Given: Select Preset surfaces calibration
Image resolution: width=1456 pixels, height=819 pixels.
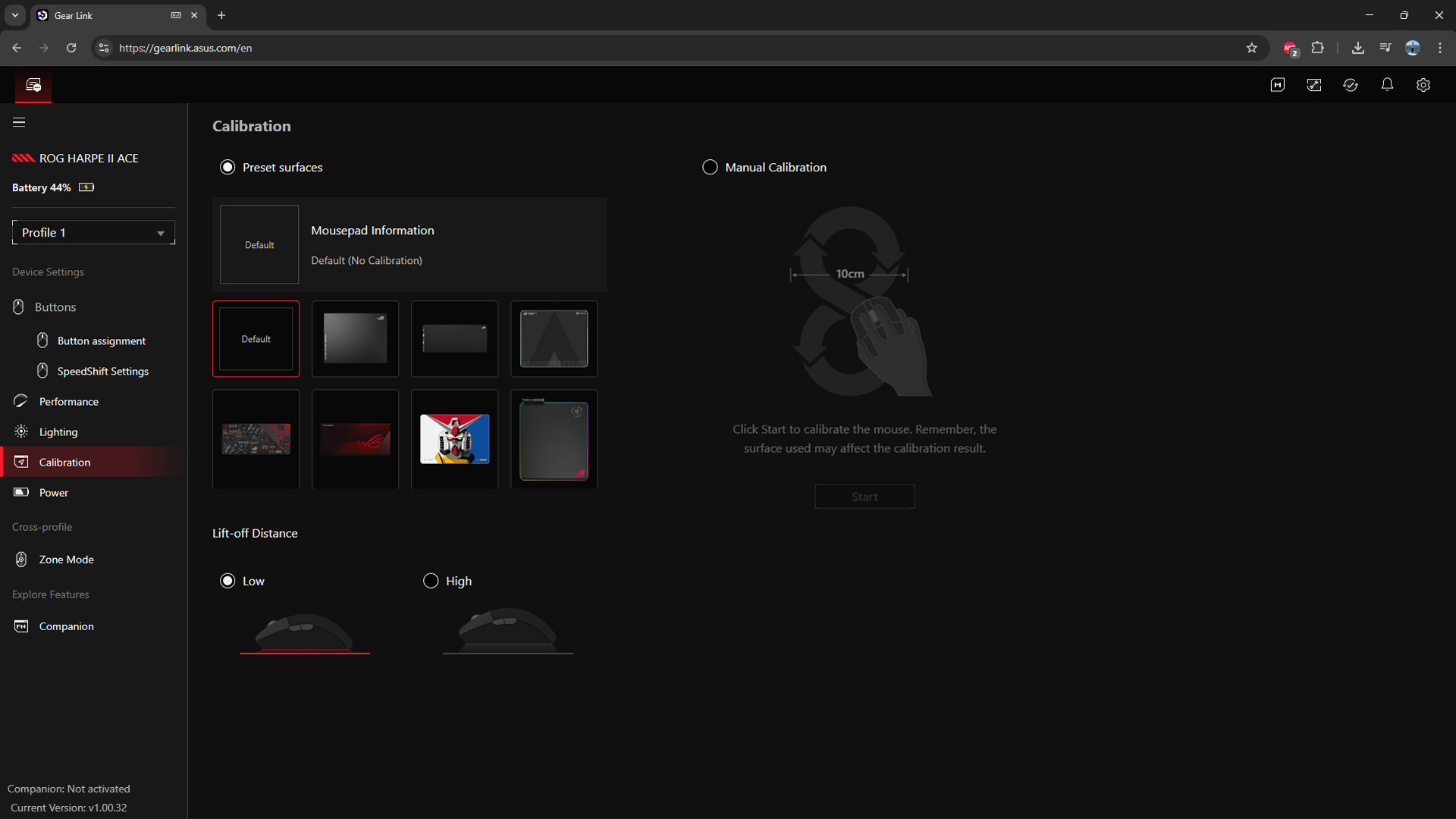Looking at the screenshot, I should coord(227,167).
